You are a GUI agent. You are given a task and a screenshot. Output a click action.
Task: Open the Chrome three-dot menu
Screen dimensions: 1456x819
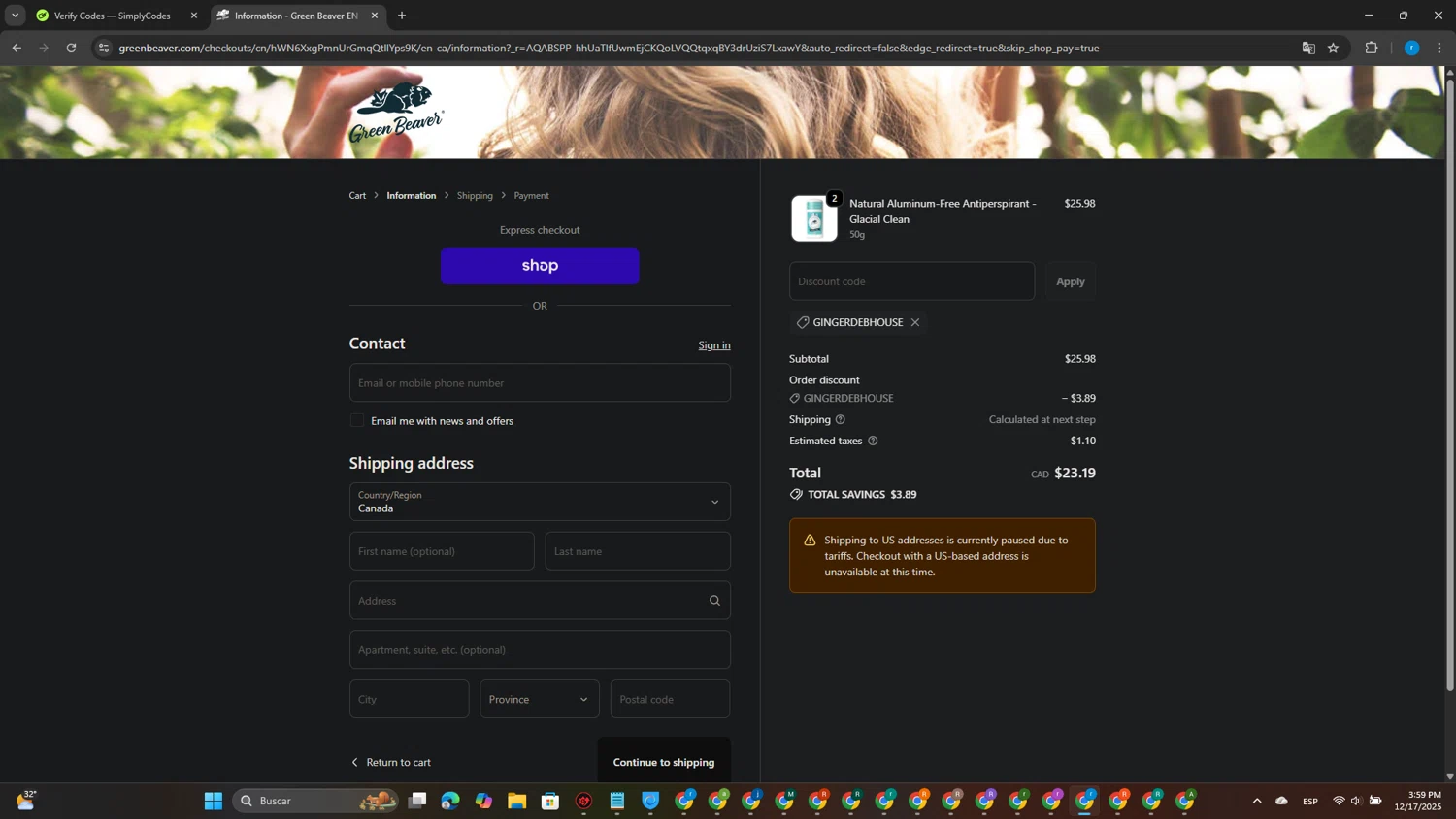[x=1439, y=48]
